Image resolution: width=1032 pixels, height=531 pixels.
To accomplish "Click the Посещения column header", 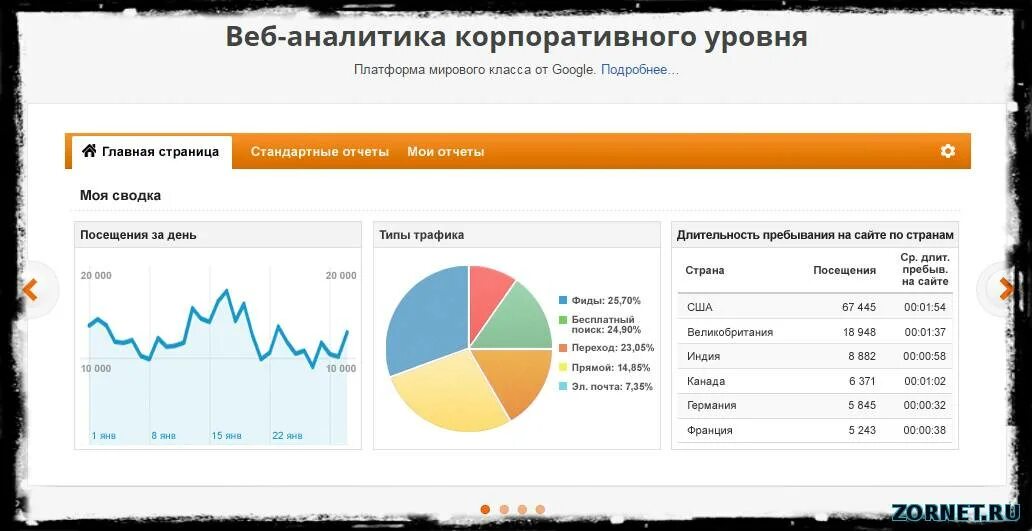I will coord(844,270).
